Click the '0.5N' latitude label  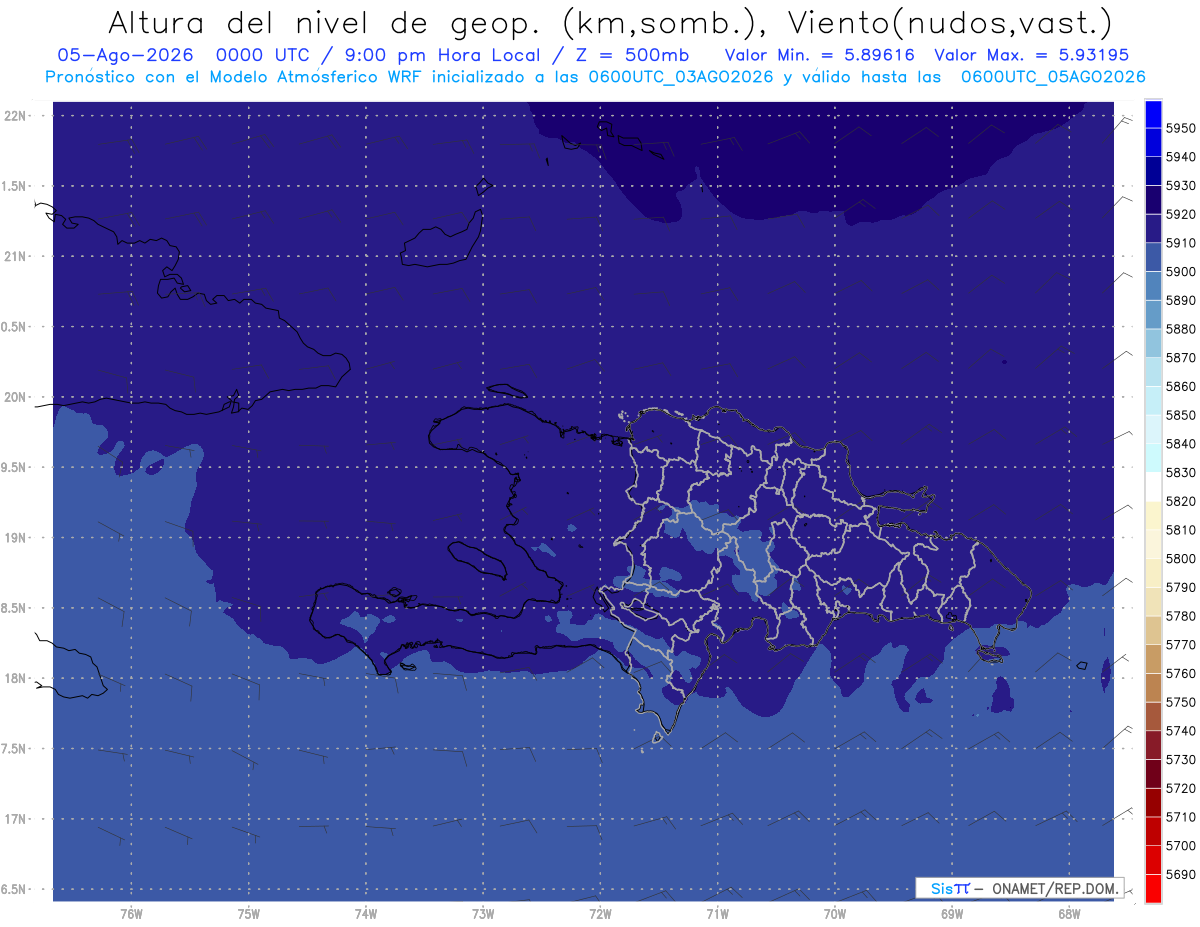[15, 327]
